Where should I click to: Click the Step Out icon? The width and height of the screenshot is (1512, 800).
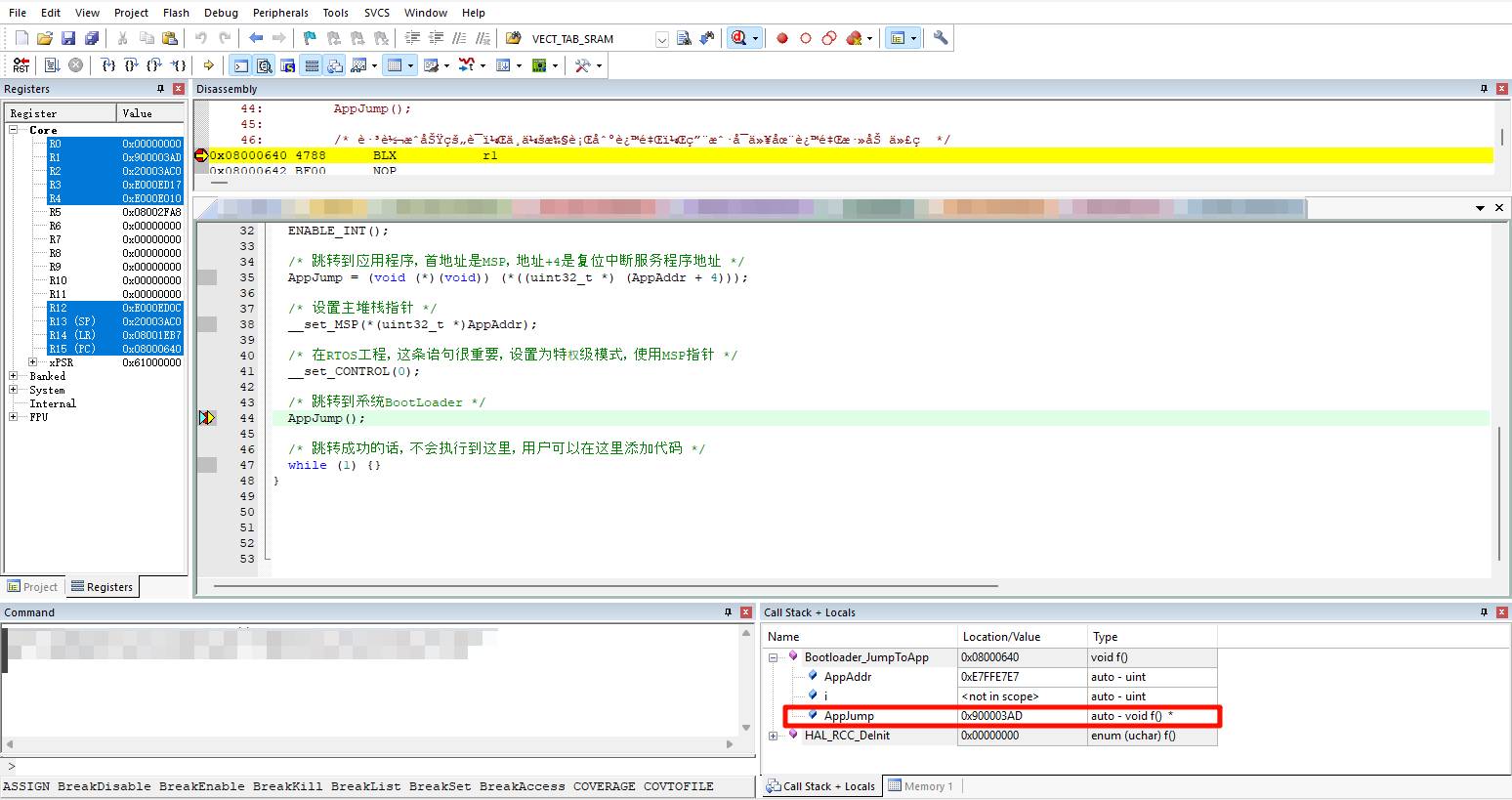[x=154, y=65]
